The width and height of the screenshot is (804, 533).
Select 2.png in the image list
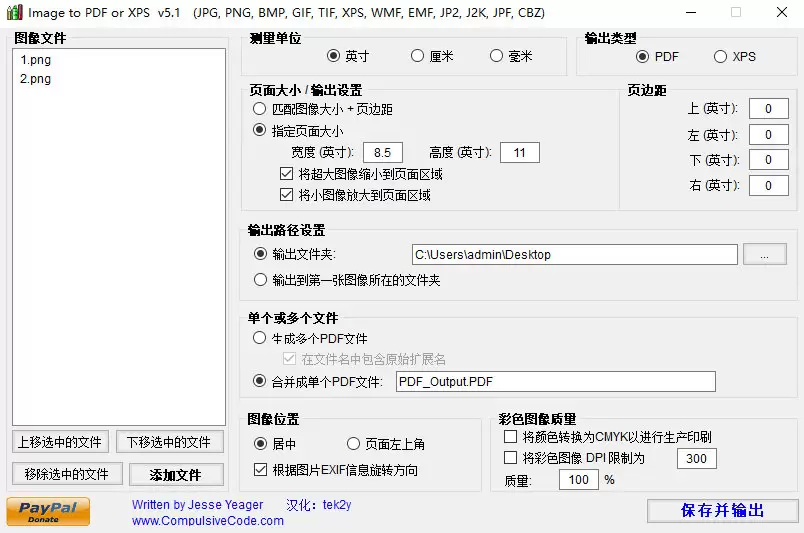click(x=36, y=79)
